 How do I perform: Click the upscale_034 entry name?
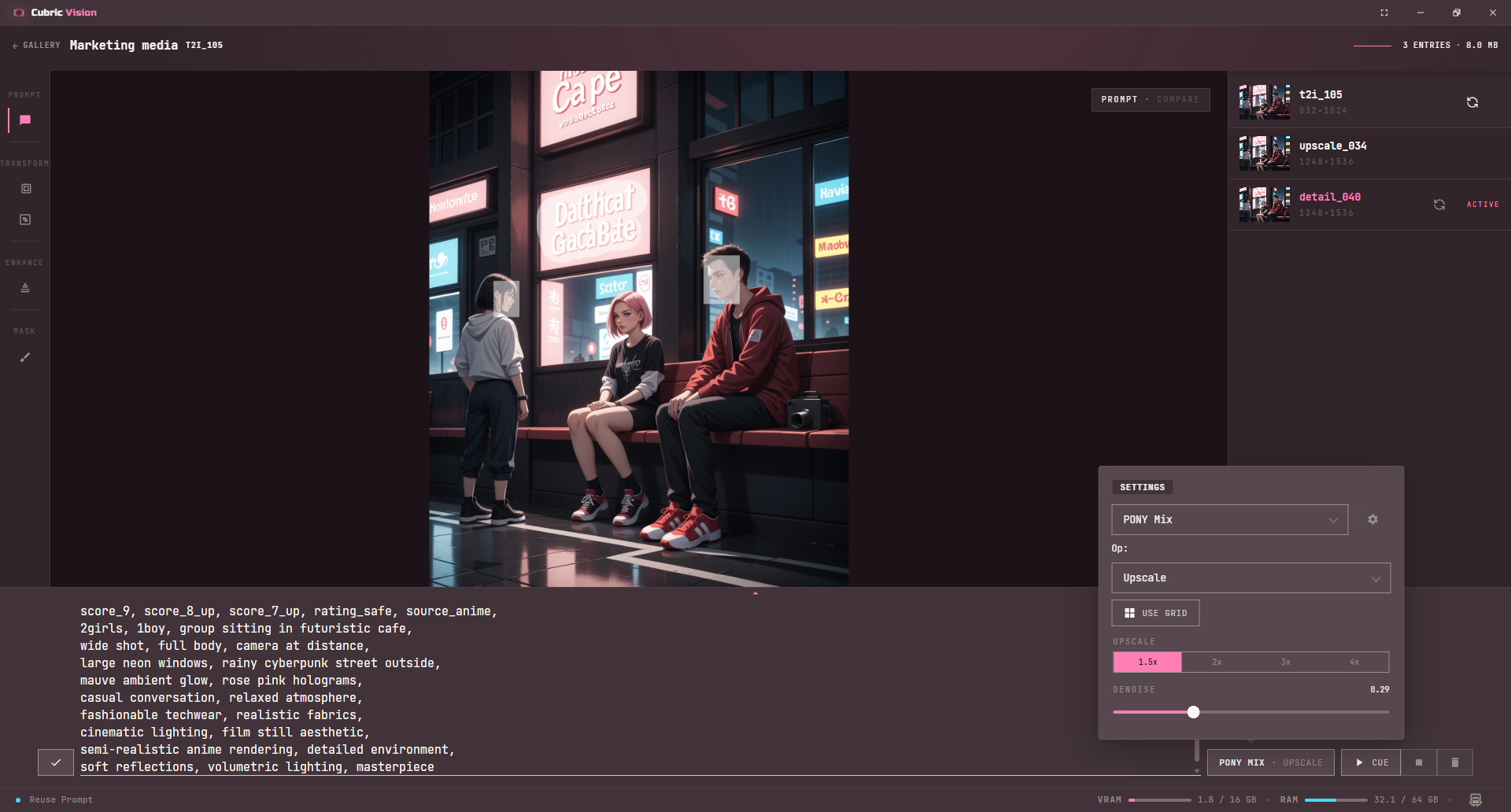tap(1333, 146)
